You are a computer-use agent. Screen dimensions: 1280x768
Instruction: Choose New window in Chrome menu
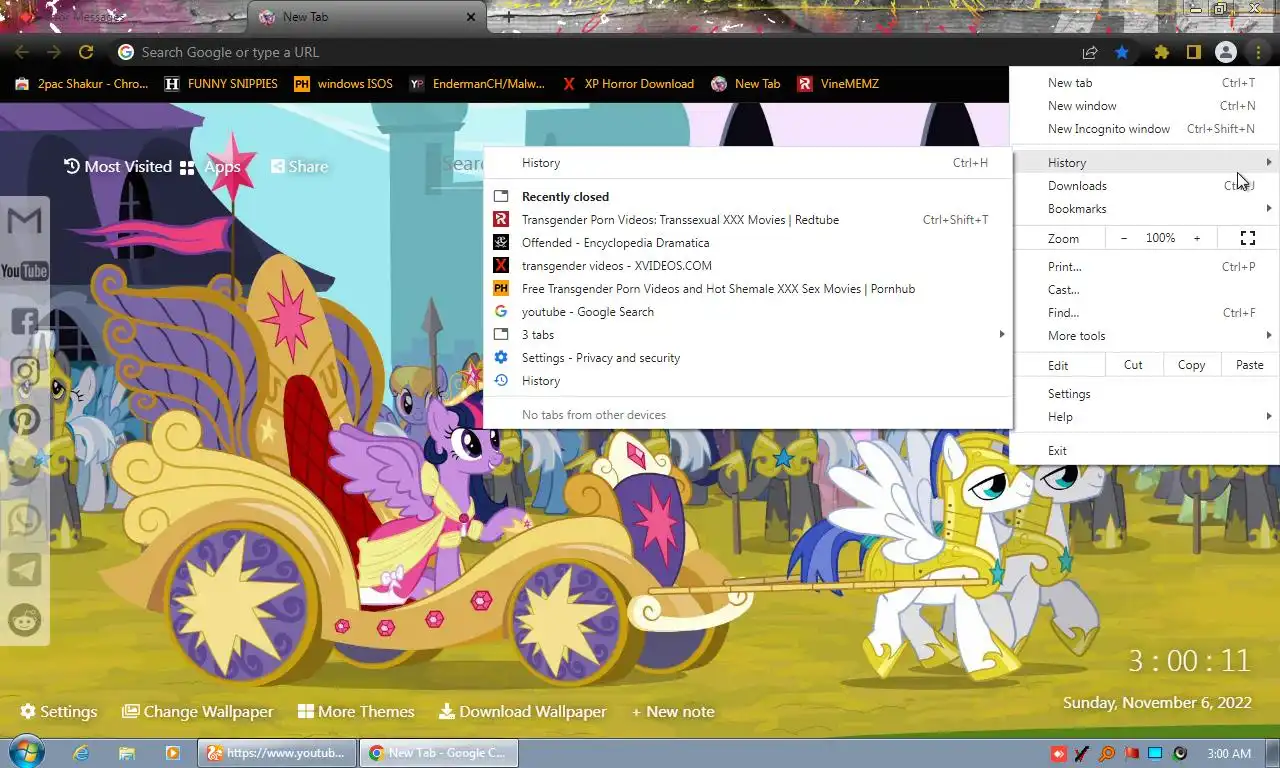click(1144, 106)
